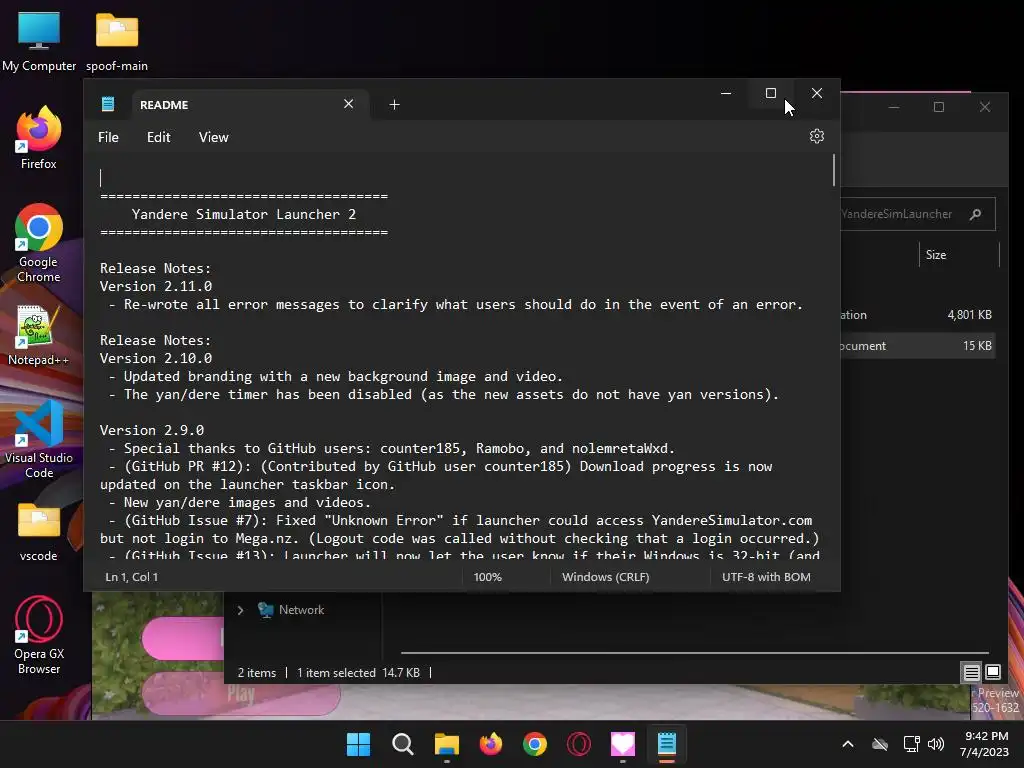Open the File menu
Screen dimensions: 1024x768
click(108, 137)
